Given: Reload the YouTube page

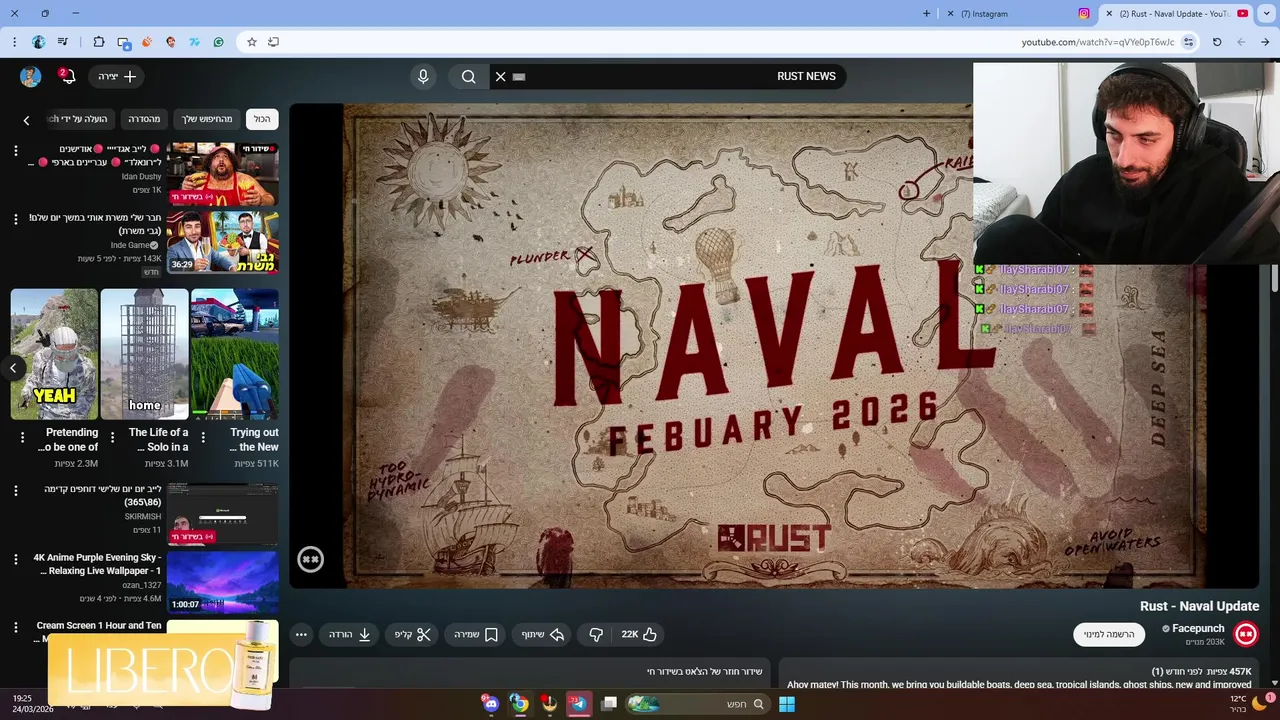Looking at the screenshot, I should (x=1217, y=42).
